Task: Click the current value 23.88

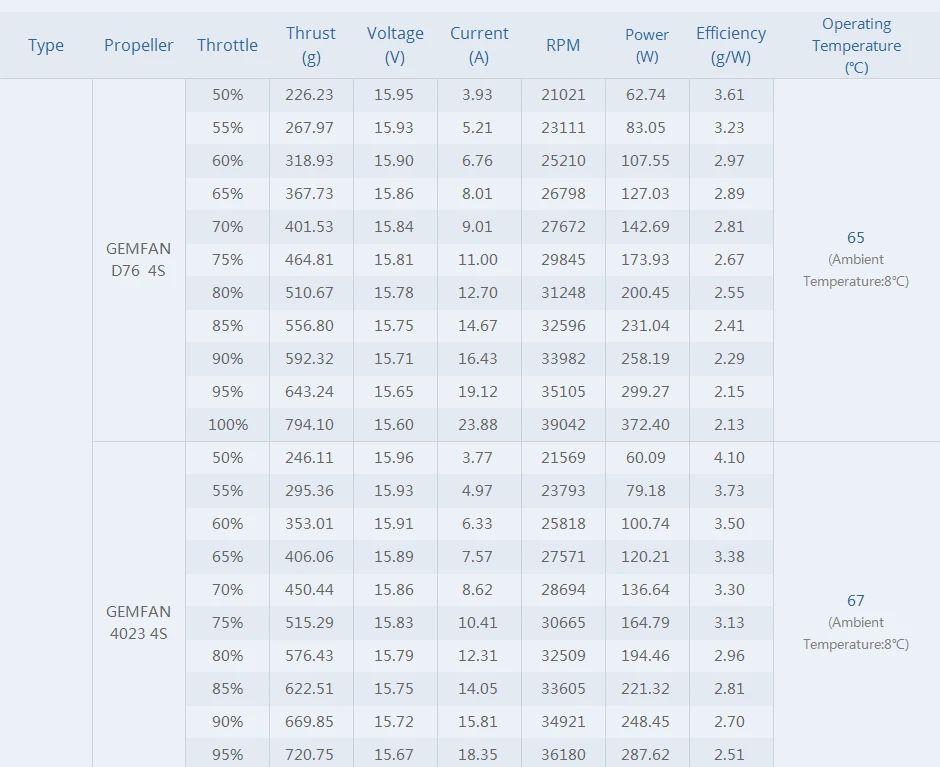Action: 478,425
